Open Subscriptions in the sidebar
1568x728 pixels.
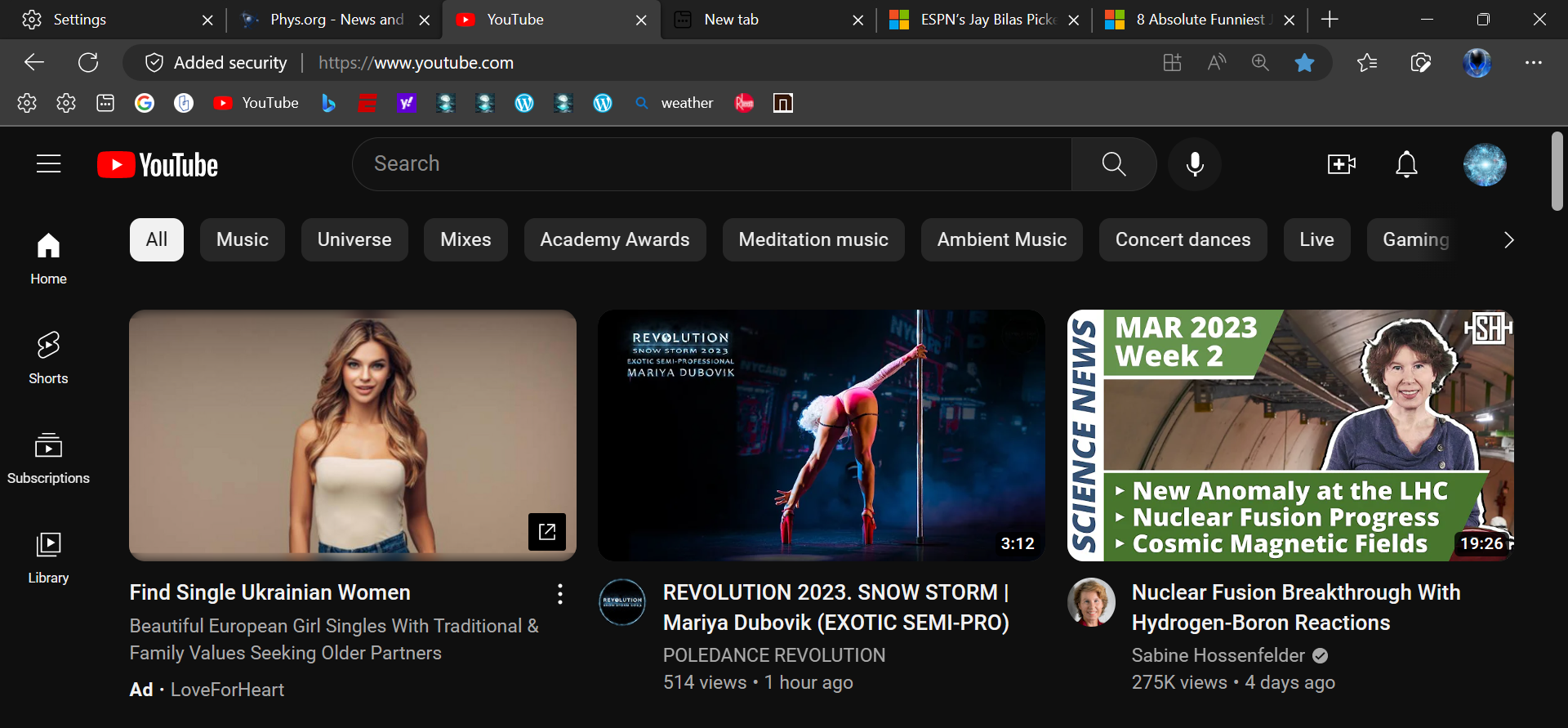pos(48,458)
